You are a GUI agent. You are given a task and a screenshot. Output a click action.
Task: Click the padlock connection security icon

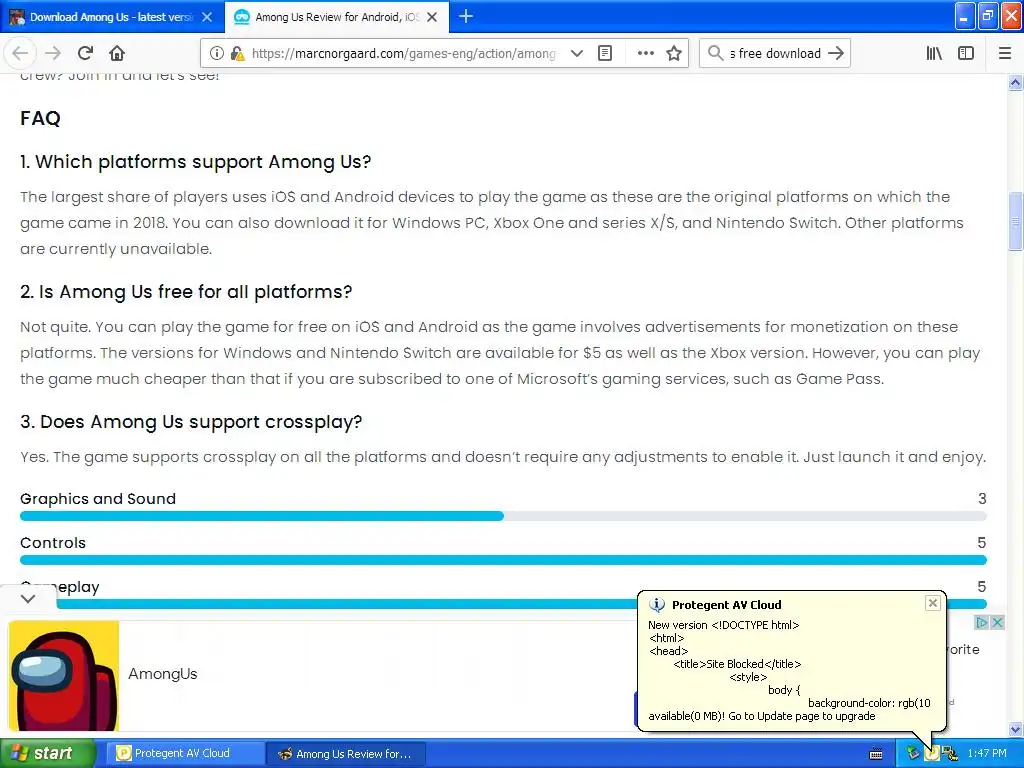(237, 54)
